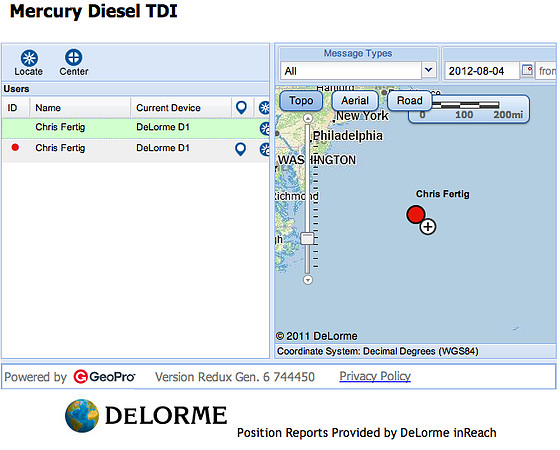This screenshot has width=560, height=450.
Task: Click the 2012-08-04 date input field
Action: click(482, 71)
